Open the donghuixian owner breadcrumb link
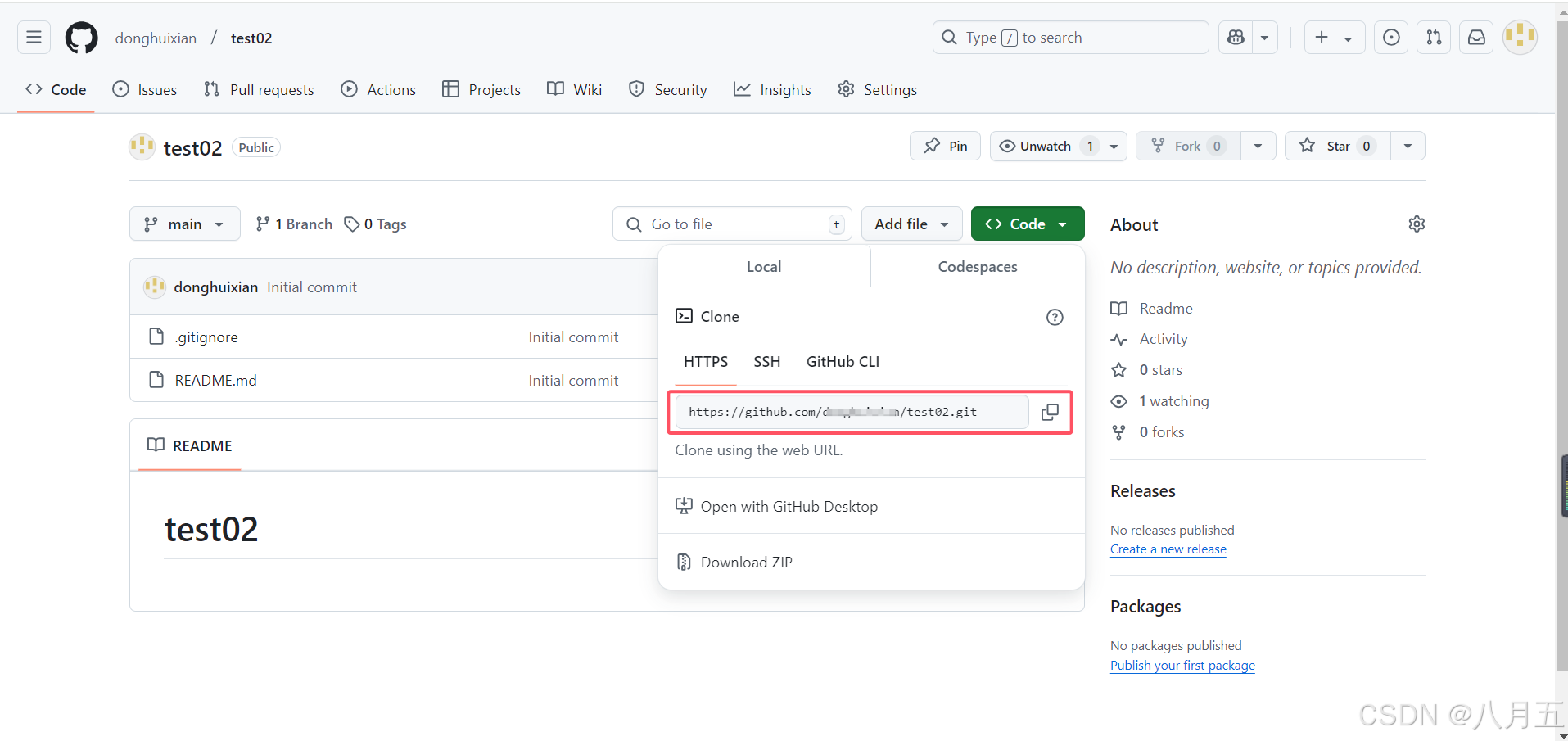1568x741 pixels. [x=156, y=38]
